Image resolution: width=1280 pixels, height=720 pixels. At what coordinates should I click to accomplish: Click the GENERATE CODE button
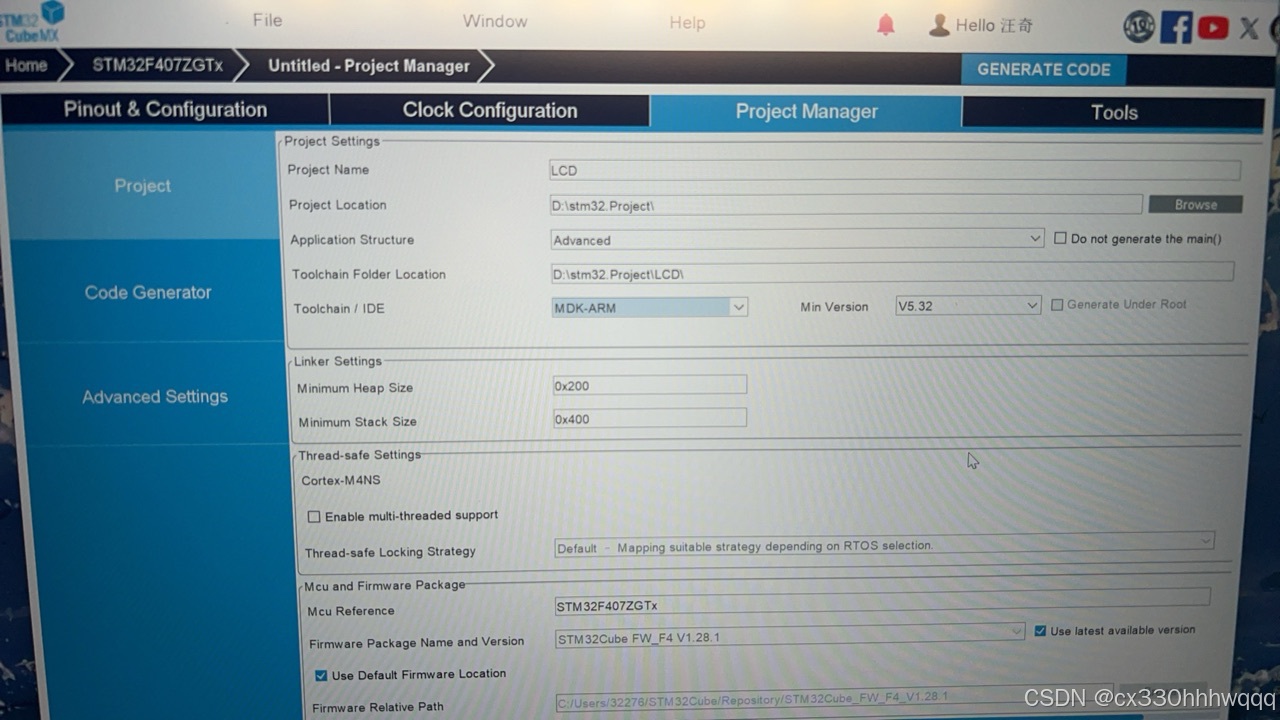point(1044,69)
